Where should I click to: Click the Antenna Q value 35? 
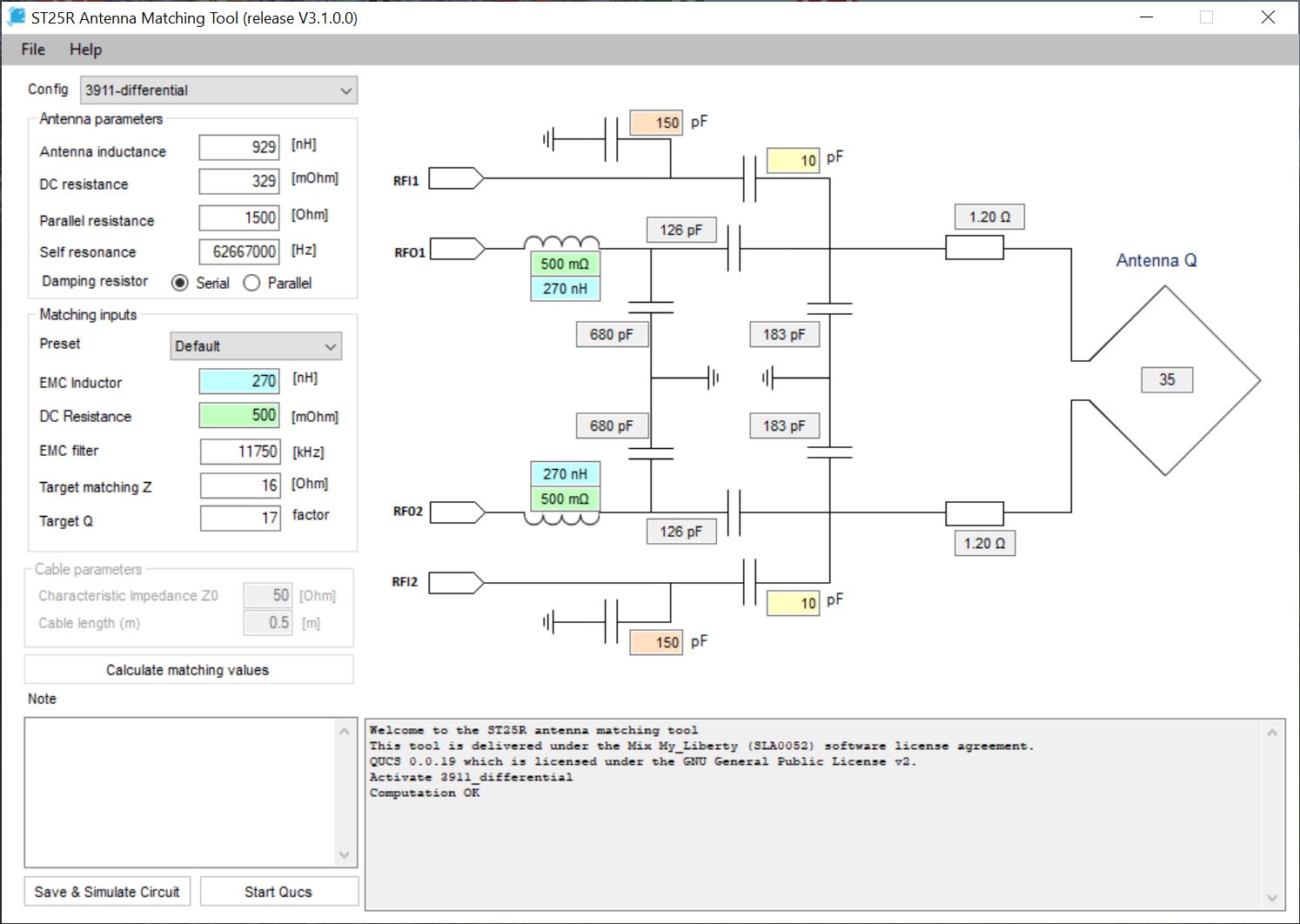1167,379
